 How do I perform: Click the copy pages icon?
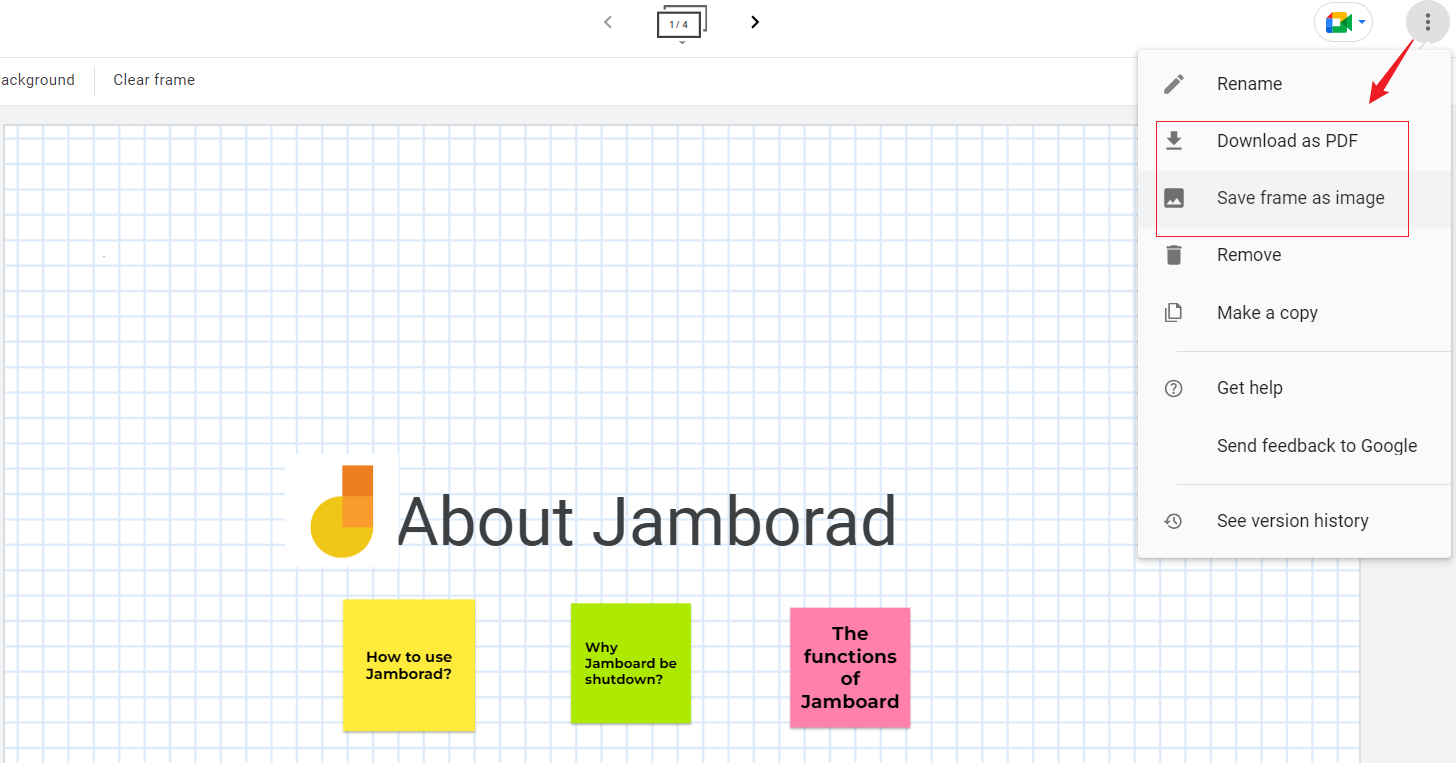(1174, 313)
